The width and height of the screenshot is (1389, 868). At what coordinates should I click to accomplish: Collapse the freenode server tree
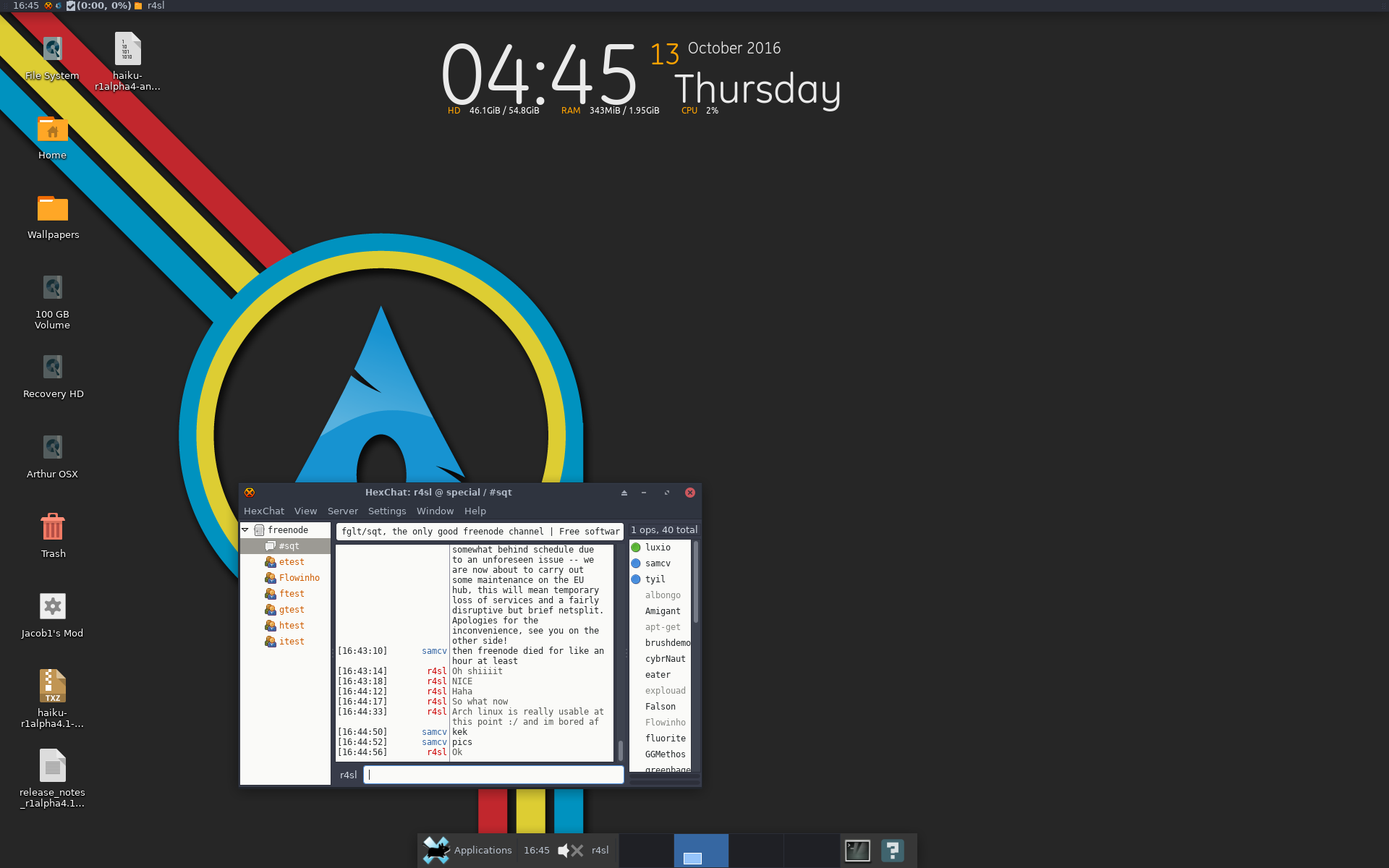245,530
